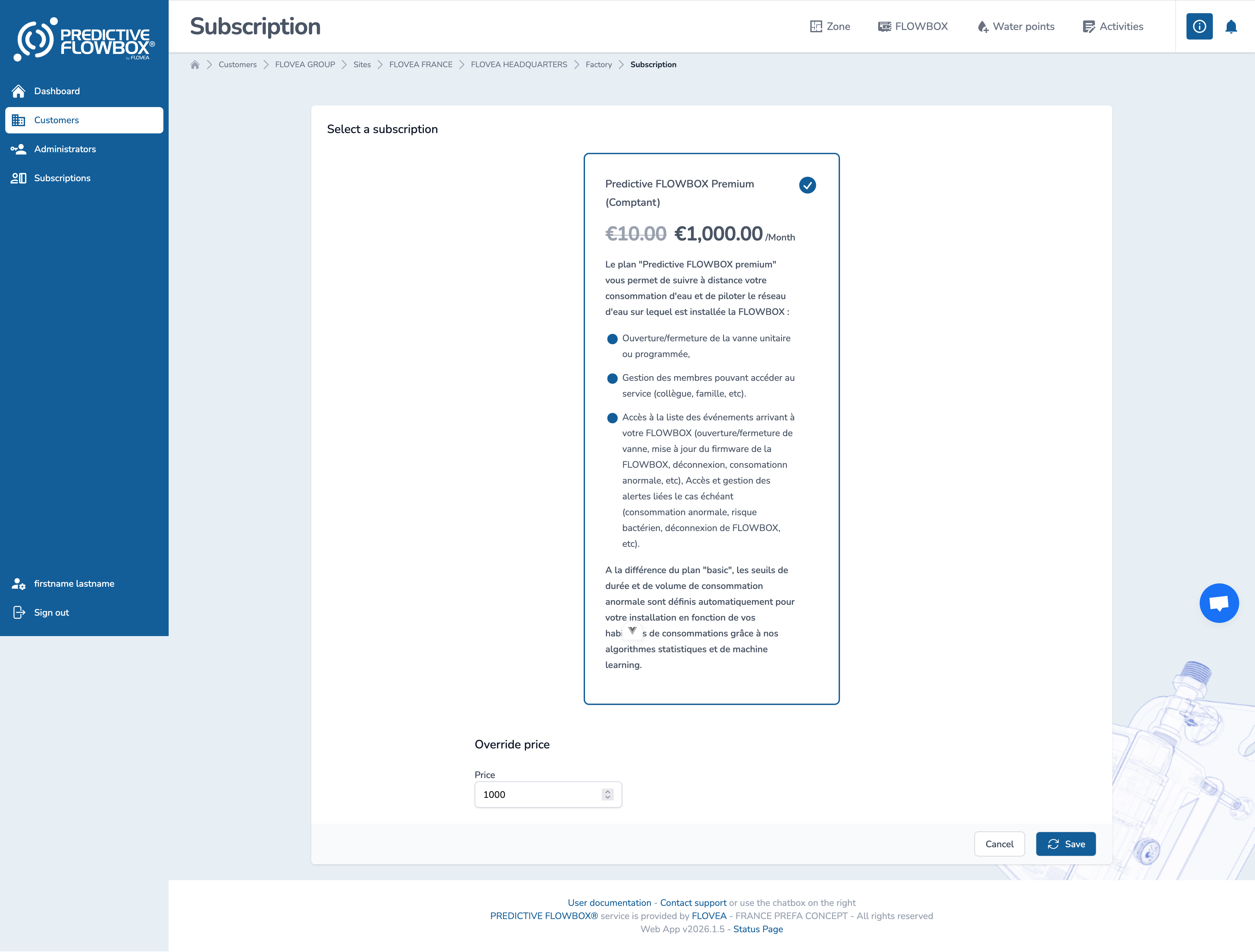Open the Administrators section

point(65,149)
